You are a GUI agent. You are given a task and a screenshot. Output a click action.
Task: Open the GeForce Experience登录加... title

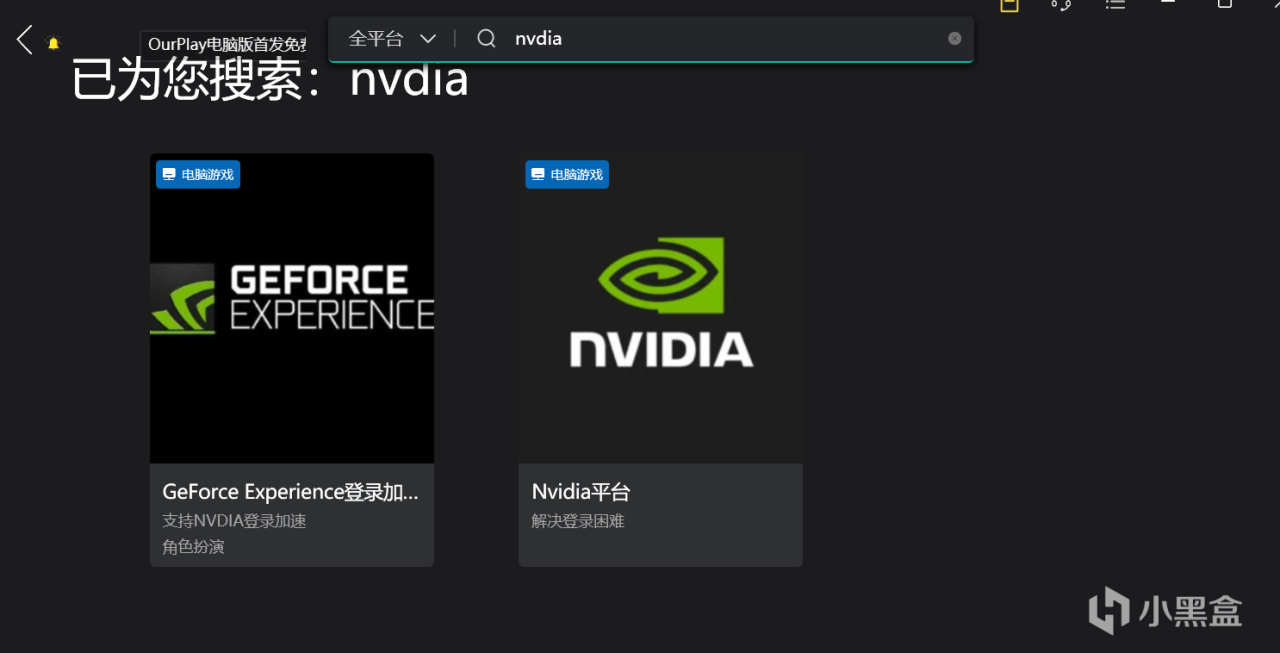pyautogui.click(x=290, y=492)
